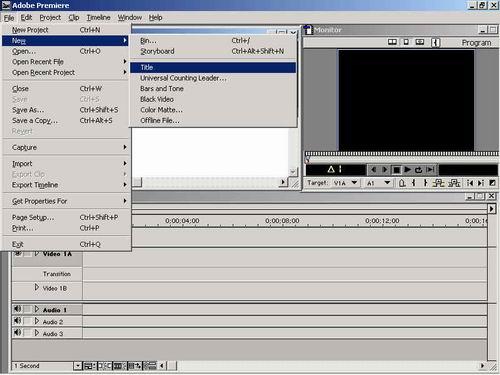Click the Lift icon in Monitor
Screen dimensions: 500x375
click(438, 183)
